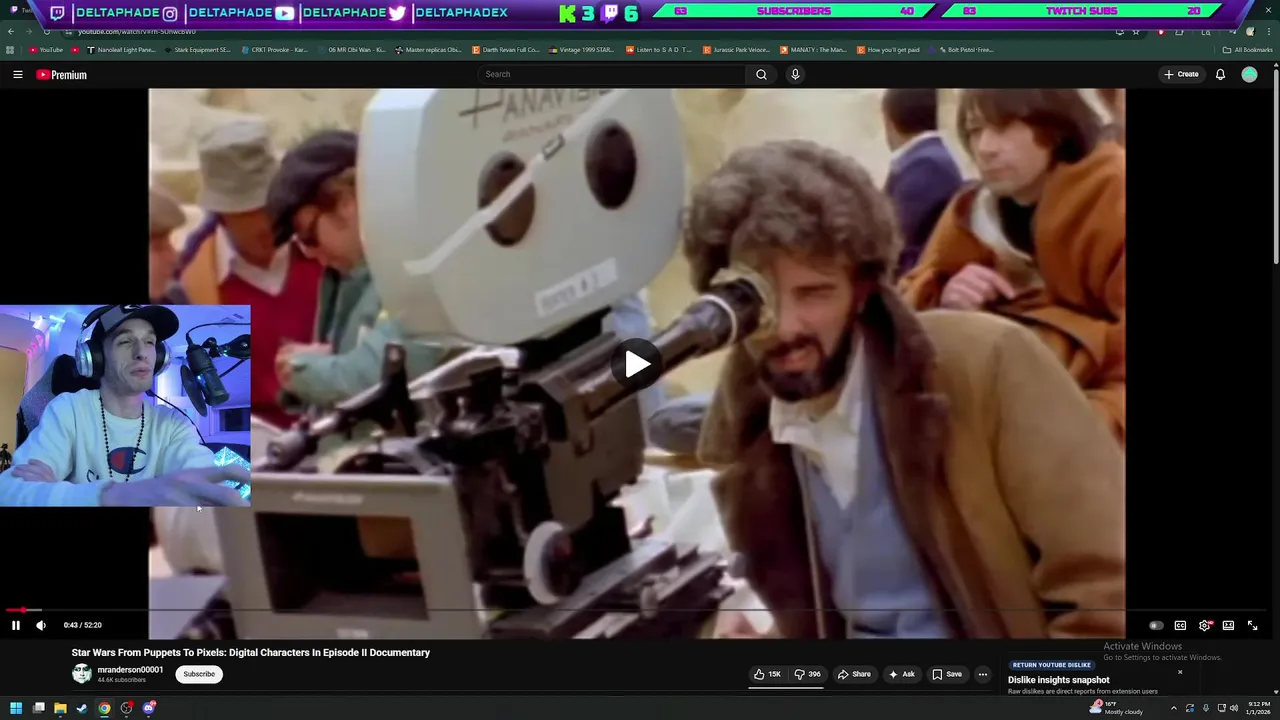Open the taskbar weather widget
Viewport: 1280px width, 720px height.
[1116, 708]
